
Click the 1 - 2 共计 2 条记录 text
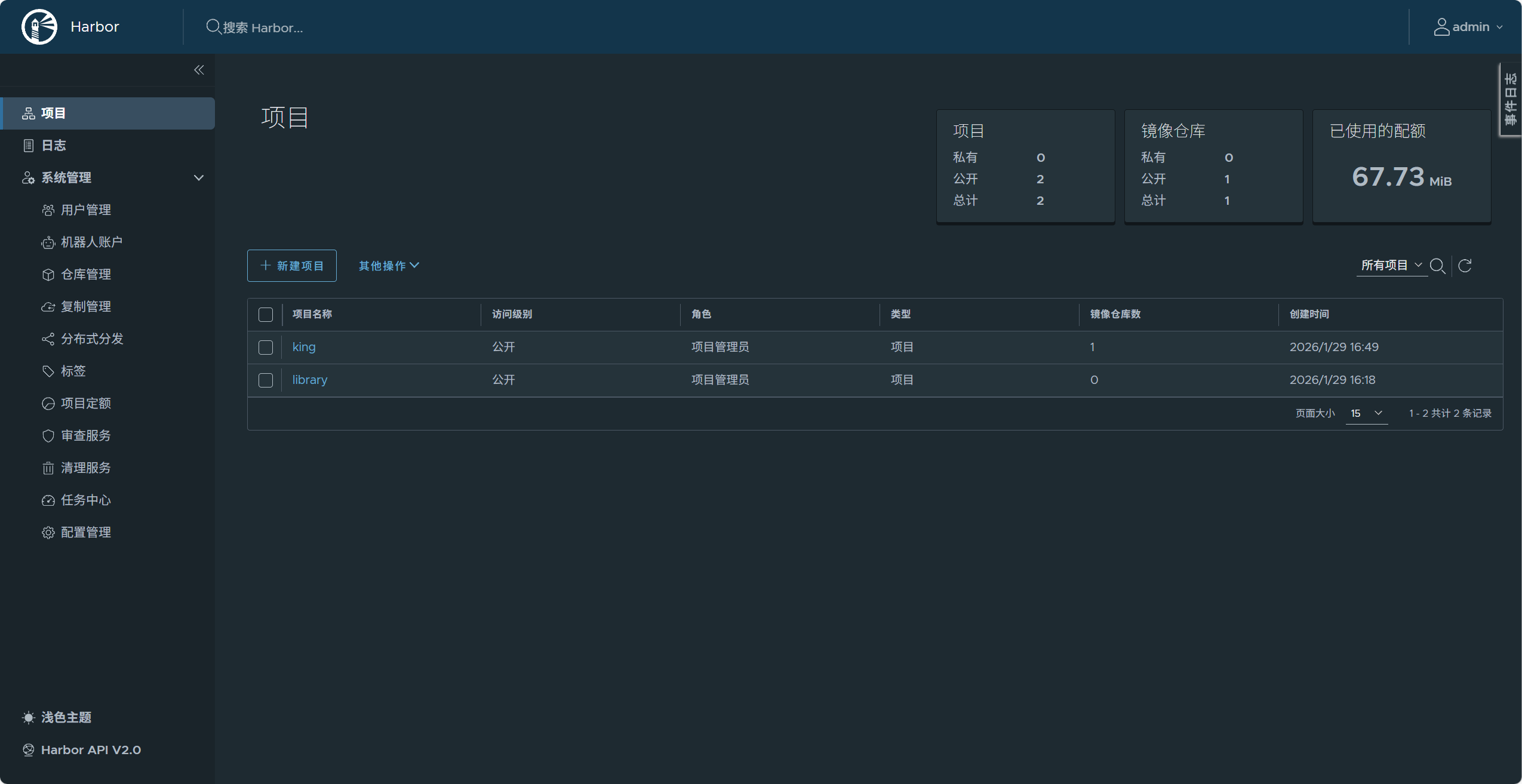[x=1450, y=413]
